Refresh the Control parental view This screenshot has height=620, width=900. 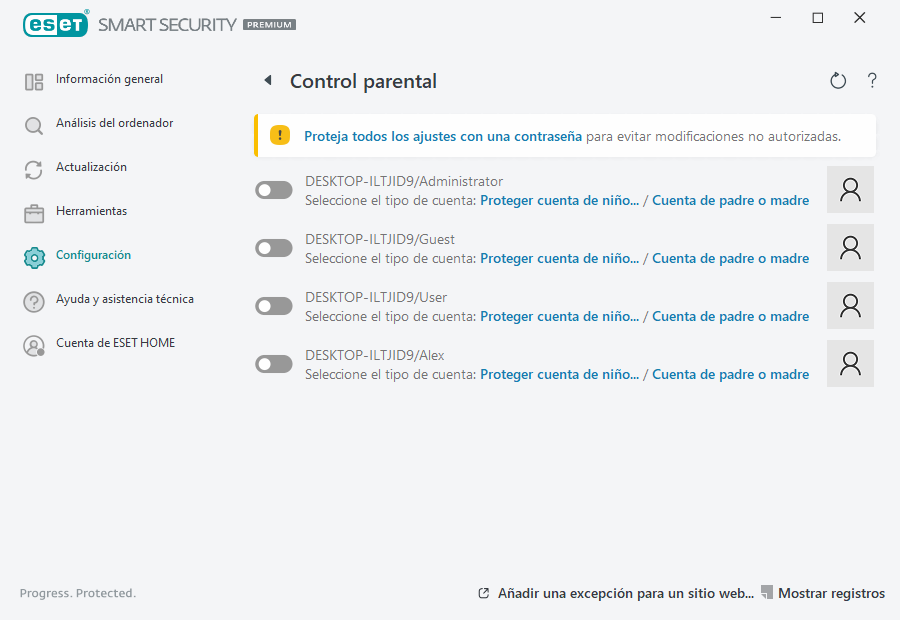[838, 80]
